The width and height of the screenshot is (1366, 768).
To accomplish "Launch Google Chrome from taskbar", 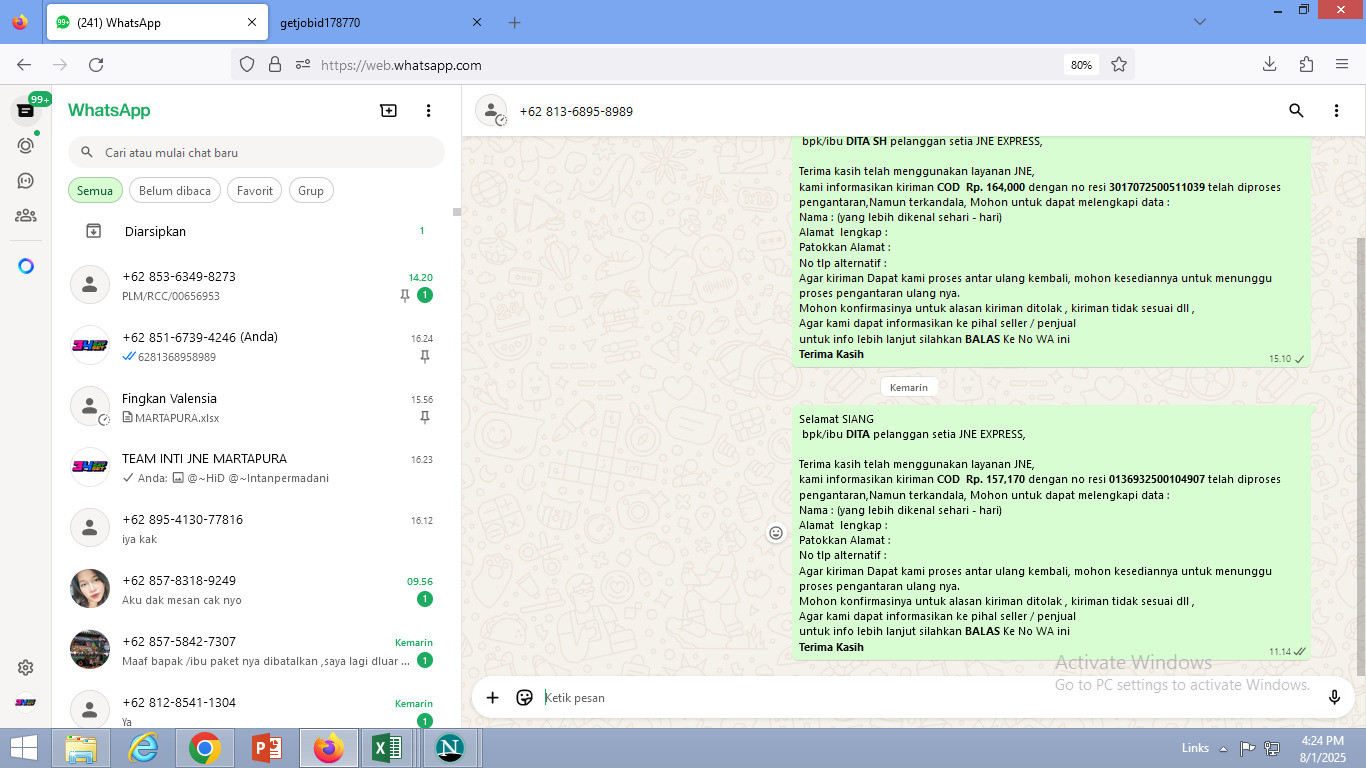I will click(204, 748).
